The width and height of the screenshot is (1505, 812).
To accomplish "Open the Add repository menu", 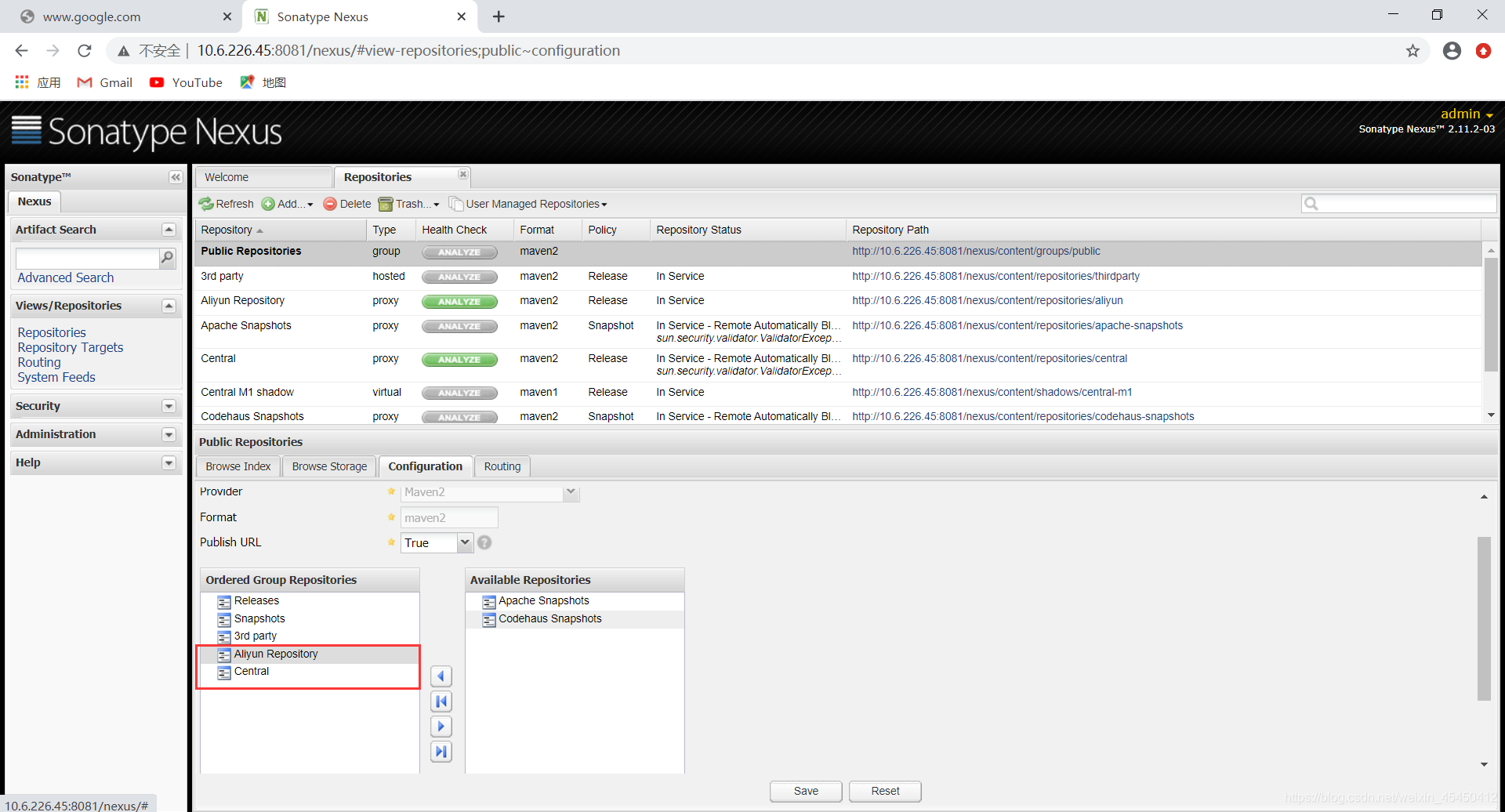I will [x=287, y=204].
